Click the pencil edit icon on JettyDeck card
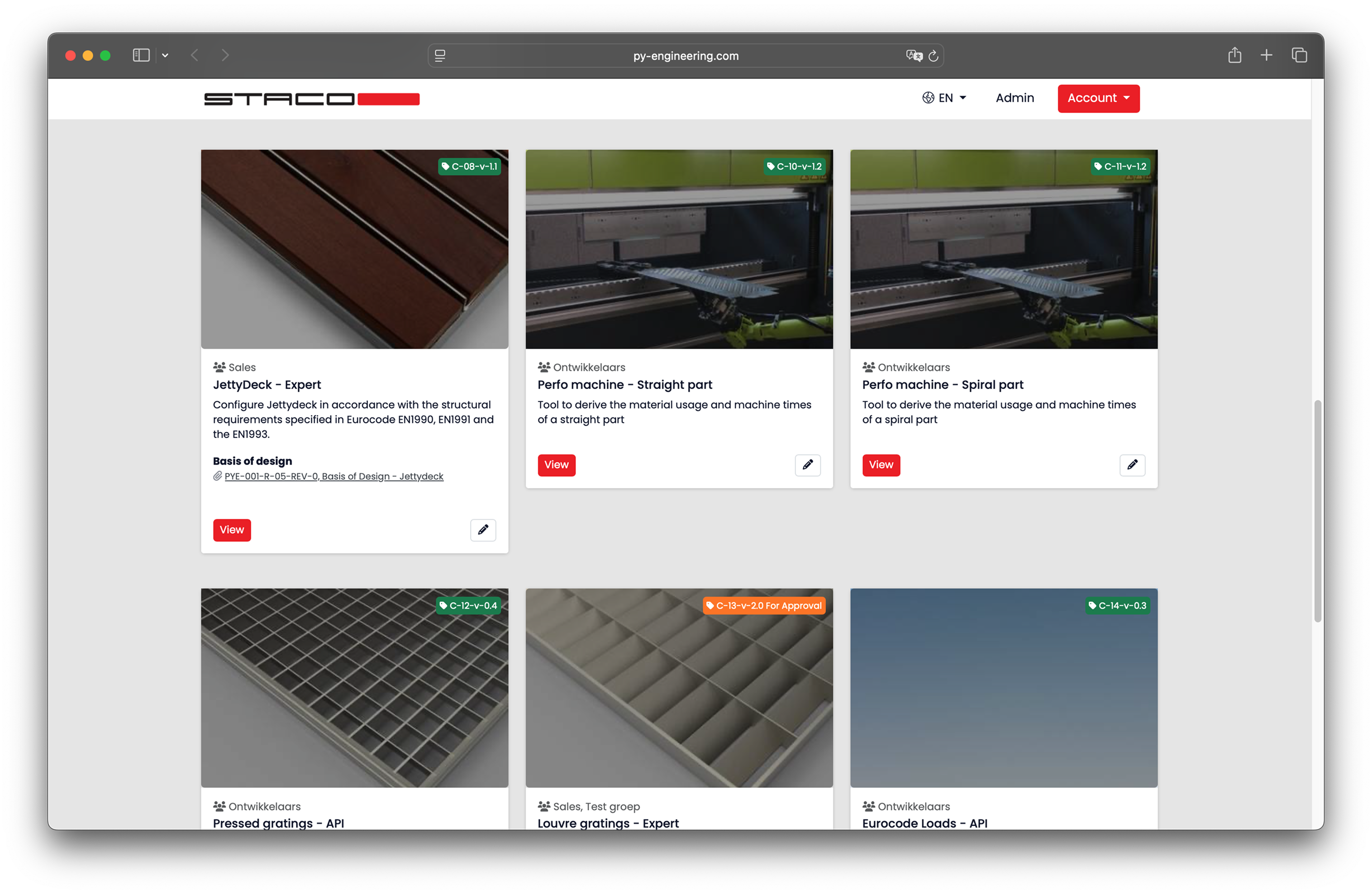The width and height of the screenshot is (1372, 894). (482, 530)
